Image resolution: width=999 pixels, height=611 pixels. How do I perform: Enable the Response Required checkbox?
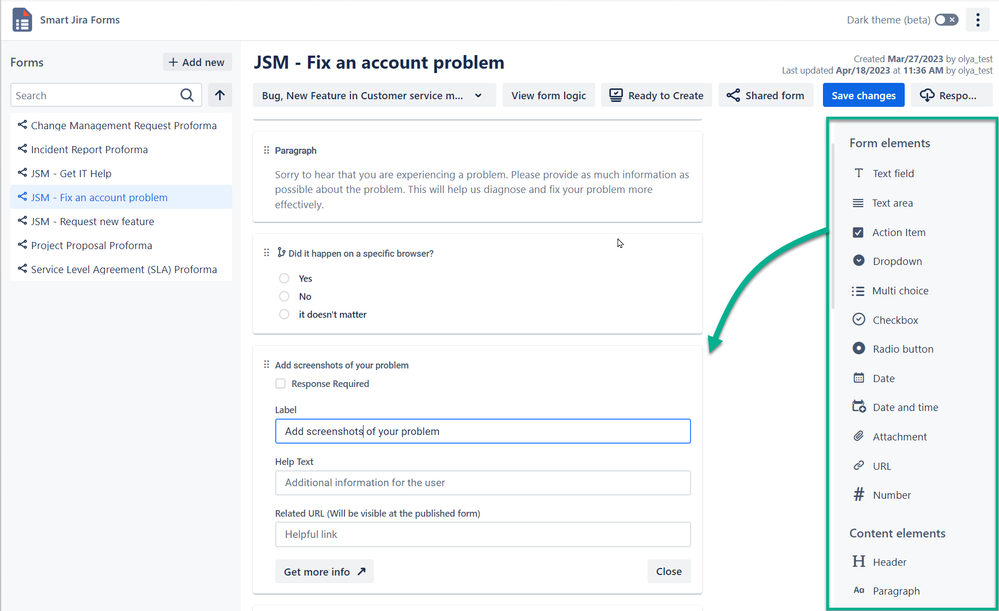pyautogui.click(x=281, y=383)
